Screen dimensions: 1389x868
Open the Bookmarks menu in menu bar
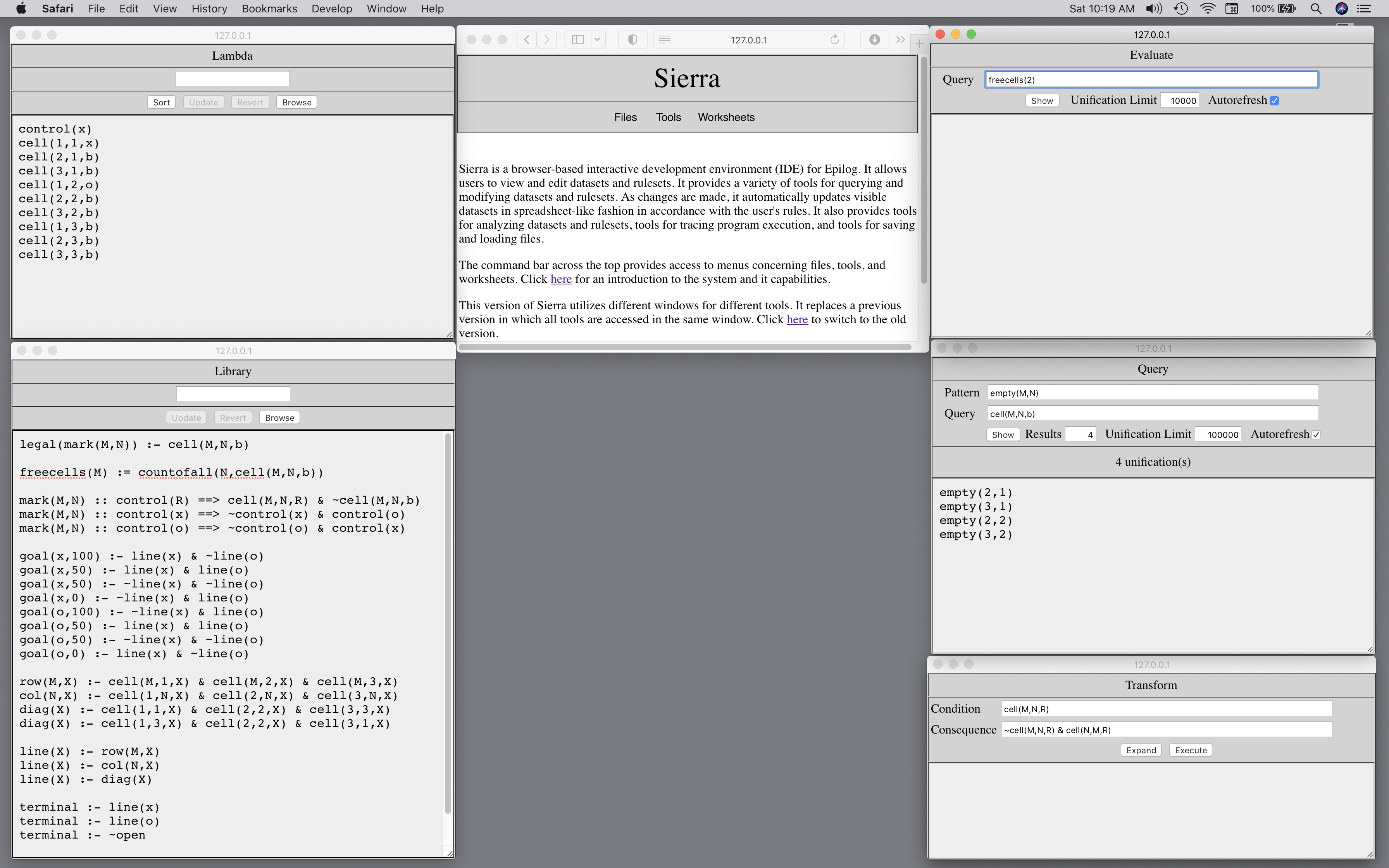269,9
